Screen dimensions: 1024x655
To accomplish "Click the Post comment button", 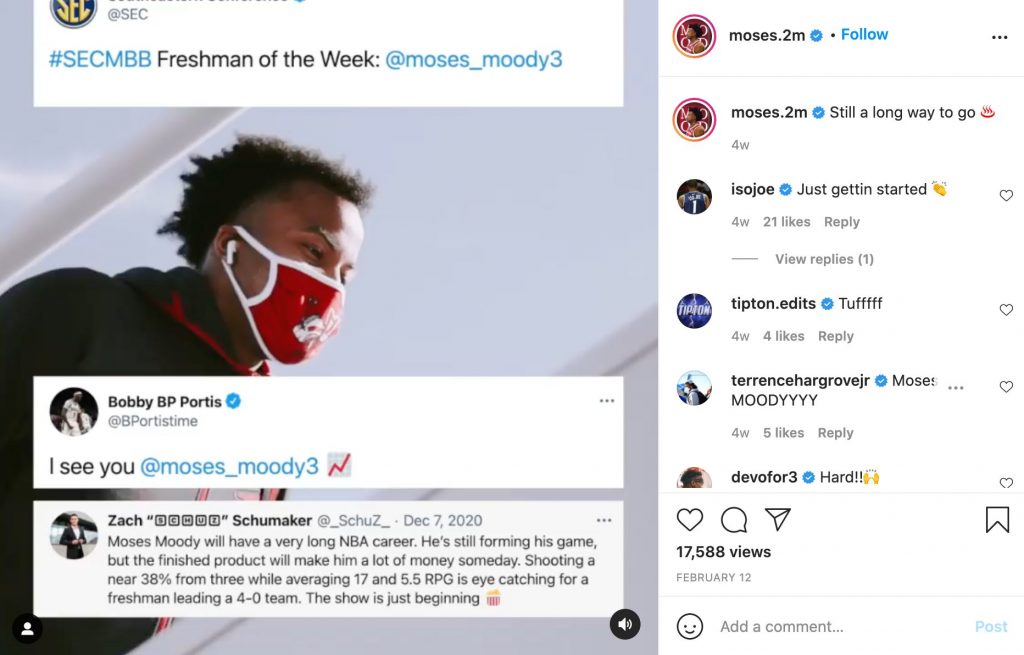I will [991, 627].
